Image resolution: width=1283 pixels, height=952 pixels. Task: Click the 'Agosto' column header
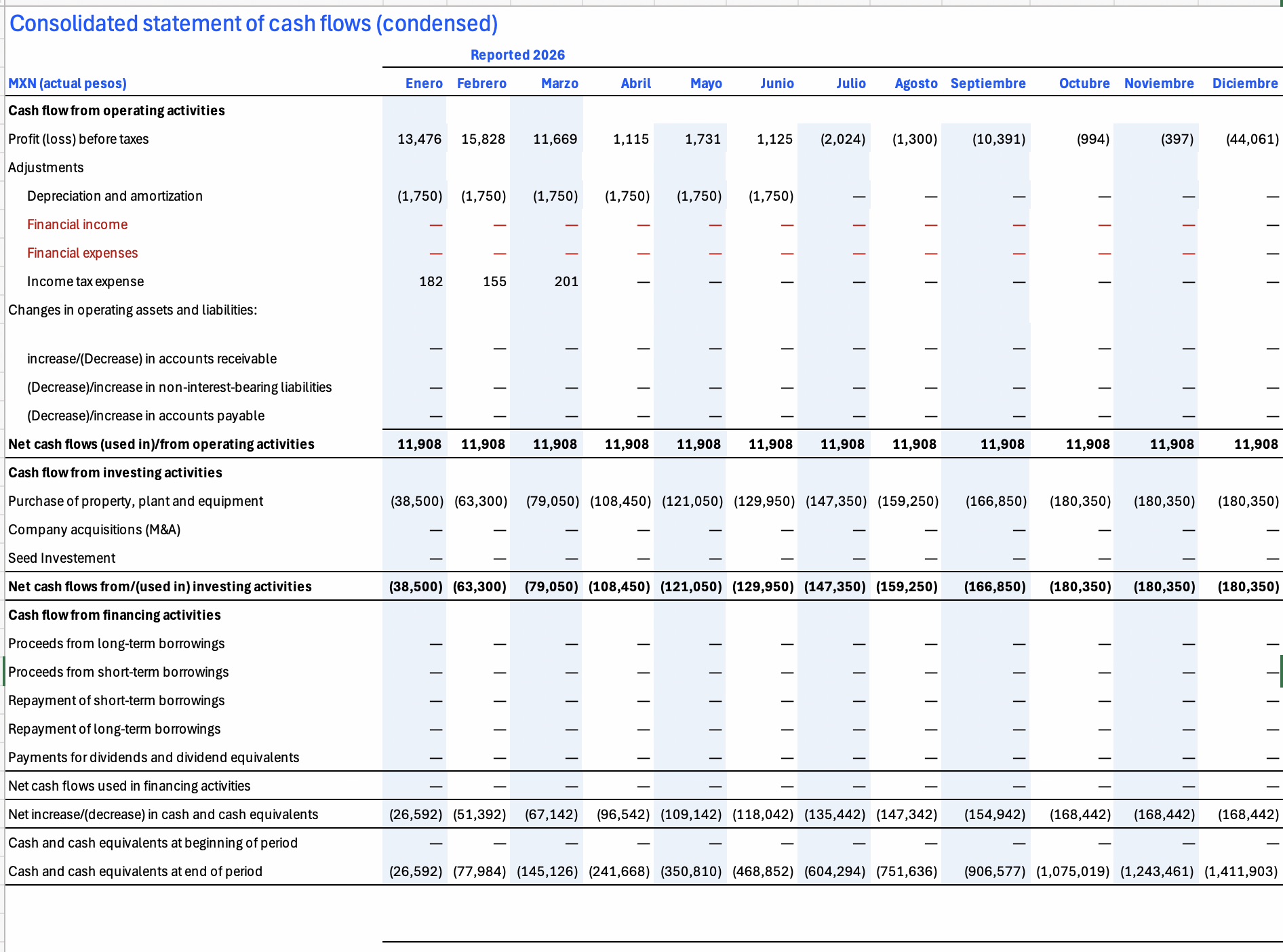[x=916, y=83]
